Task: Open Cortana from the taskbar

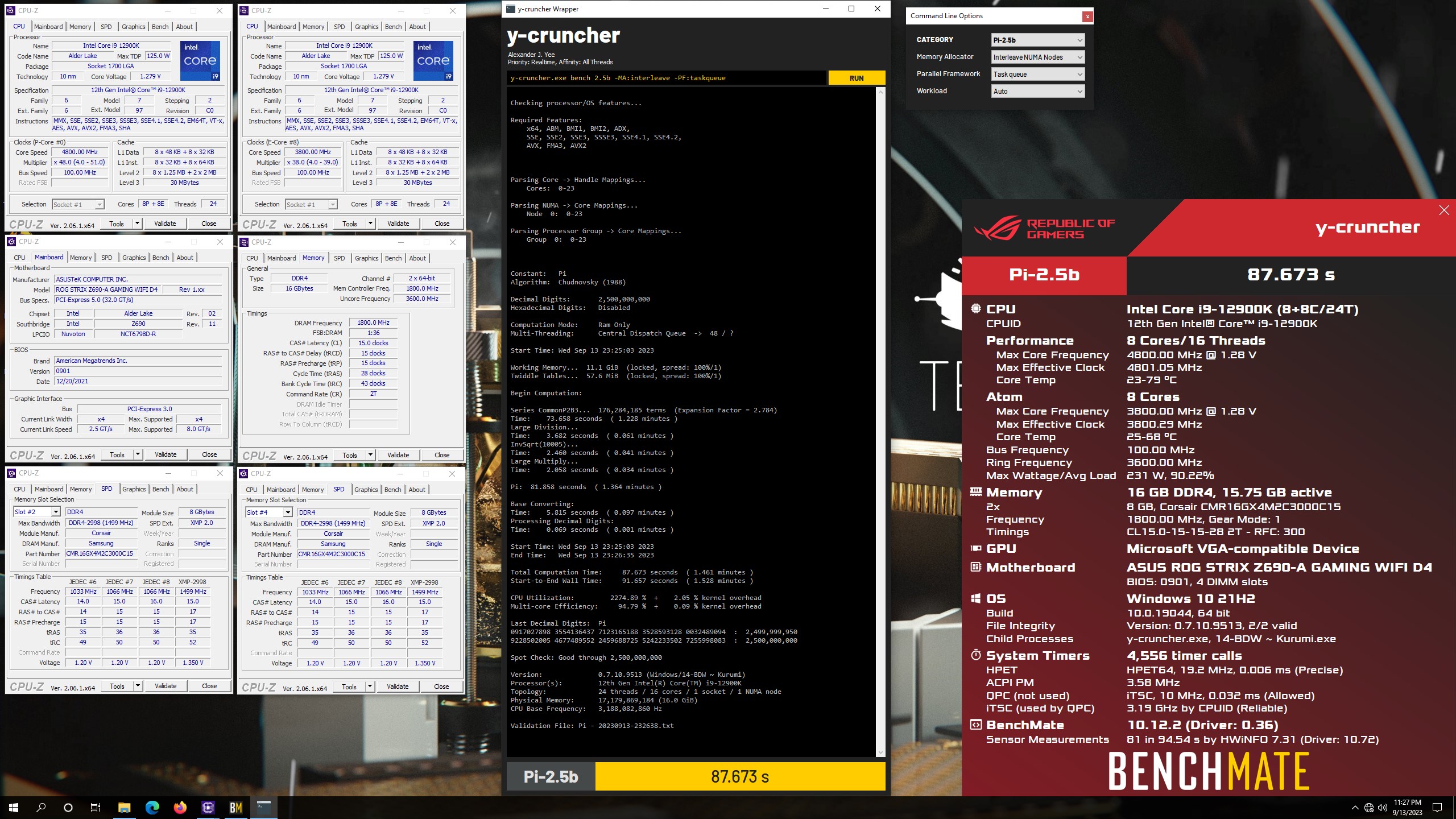Action: pos(68,807)
